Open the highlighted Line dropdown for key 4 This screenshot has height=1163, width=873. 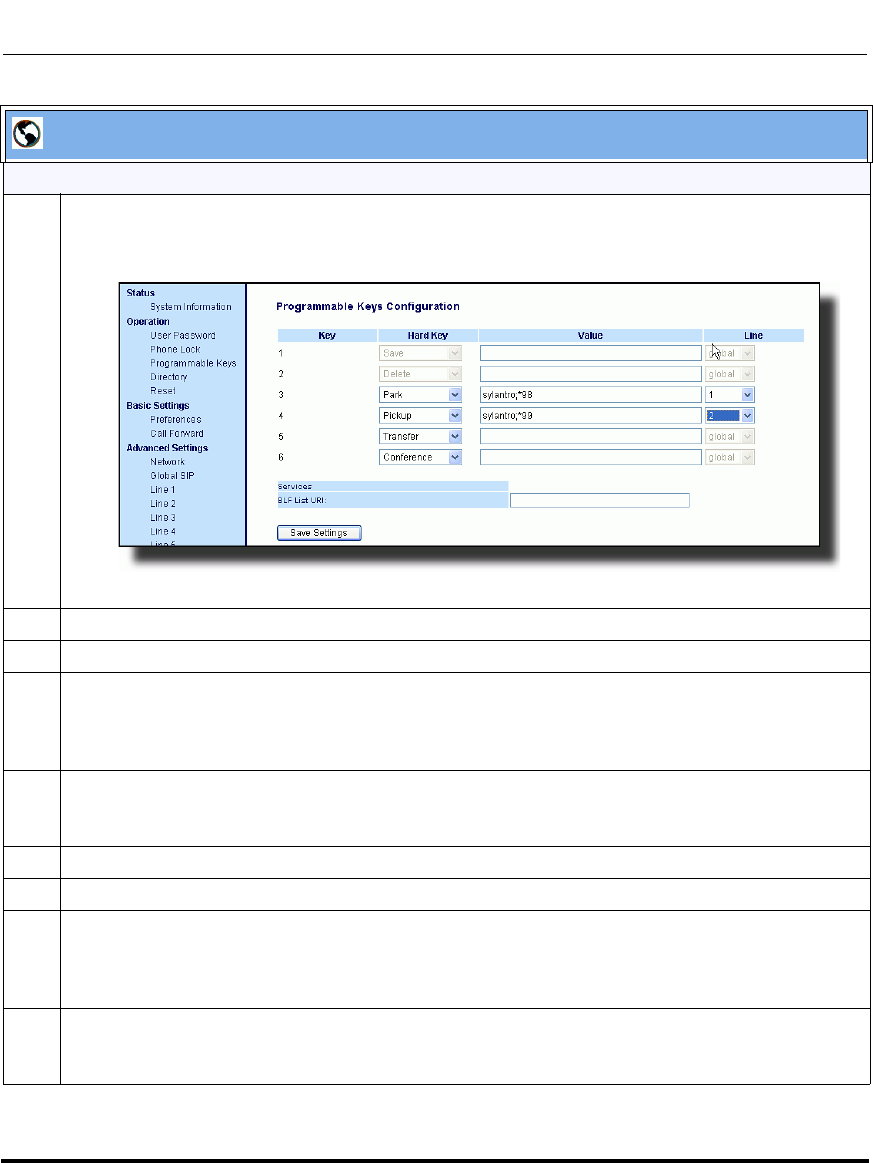[730, 416]
